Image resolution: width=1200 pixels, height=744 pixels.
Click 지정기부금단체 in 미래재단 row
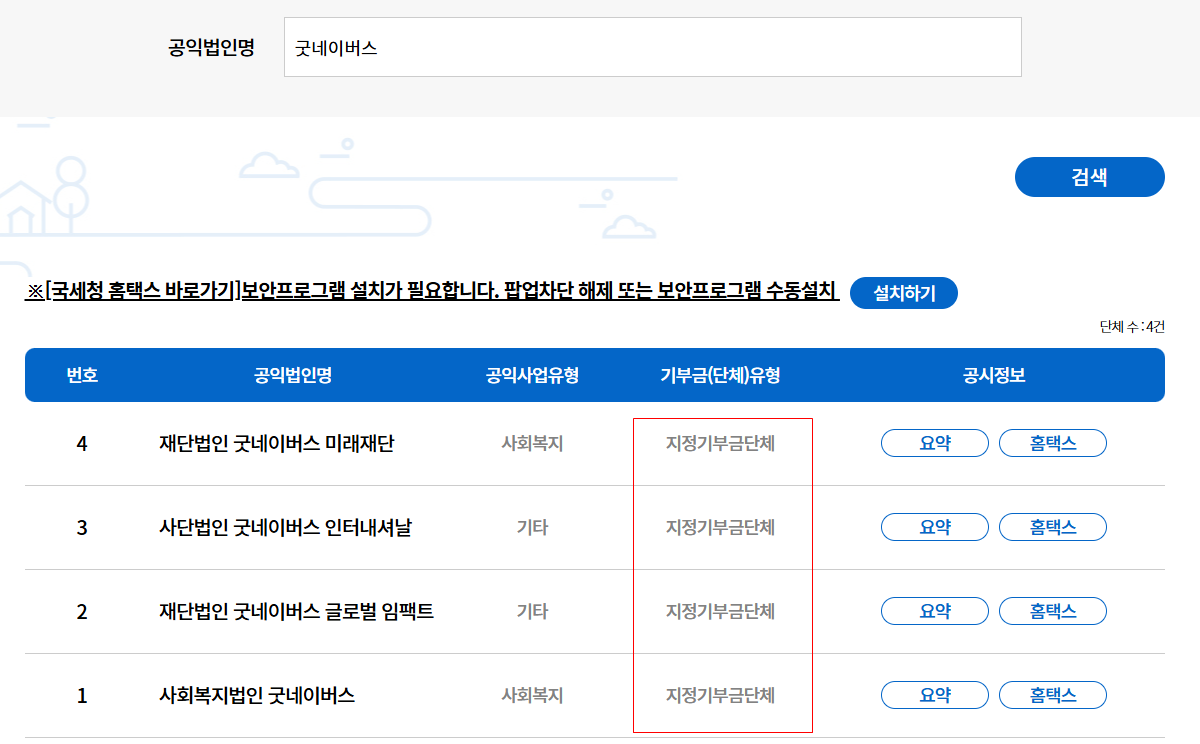(720, 443)
